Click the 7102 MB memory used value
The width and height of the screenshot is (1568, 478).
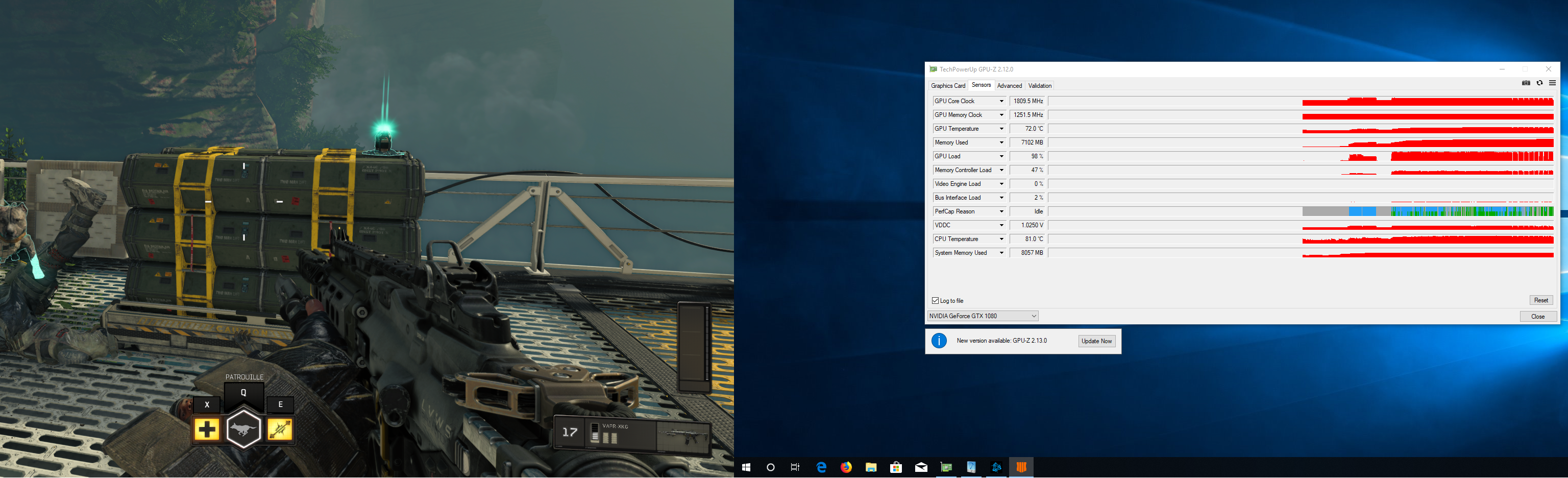[1028, 142]
